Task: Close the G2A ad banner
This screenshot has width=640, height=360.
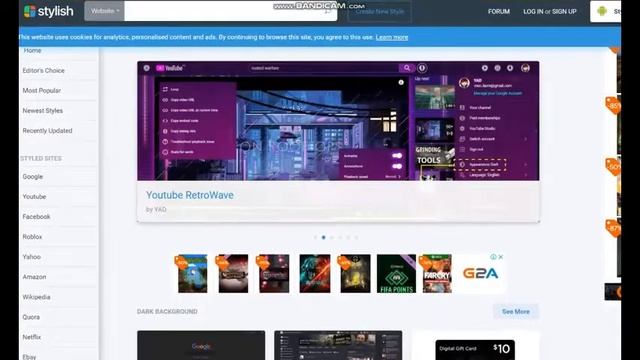Action: tap(501, 257)
